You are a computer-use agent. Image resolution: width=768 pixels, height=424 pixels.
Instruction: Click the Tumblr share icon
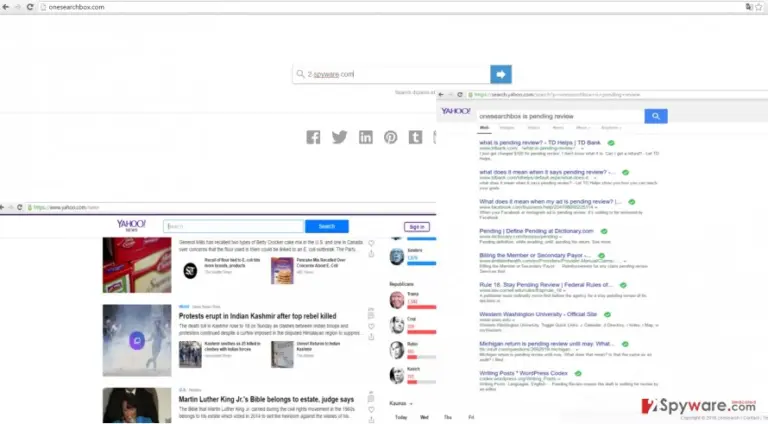click(x=415, y=137)
